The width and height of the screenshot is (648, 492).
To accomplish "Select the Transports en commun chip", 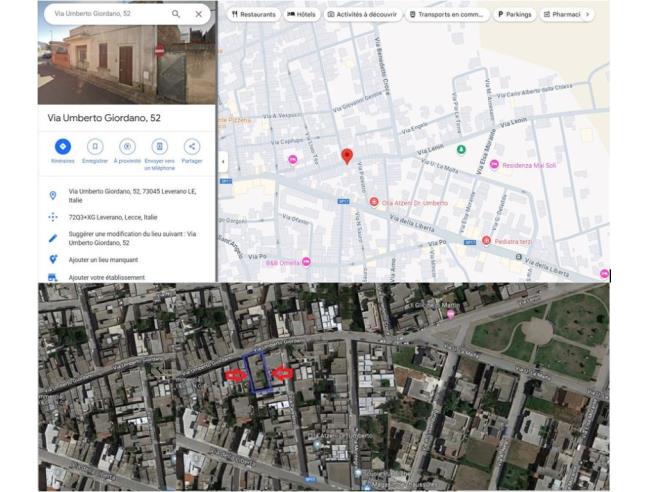I will coord(447,15).
